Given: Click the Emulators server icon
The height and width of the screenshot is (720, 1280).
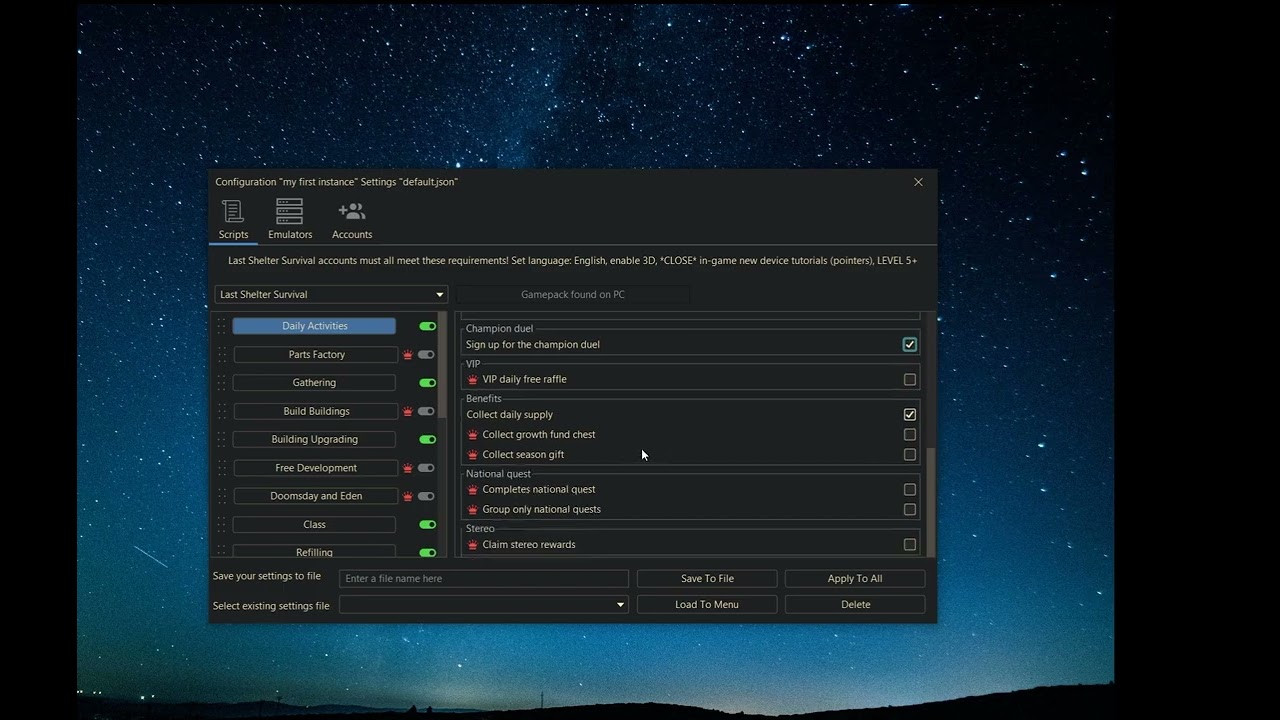Looking at the screenshot, I should pos(290,211).
